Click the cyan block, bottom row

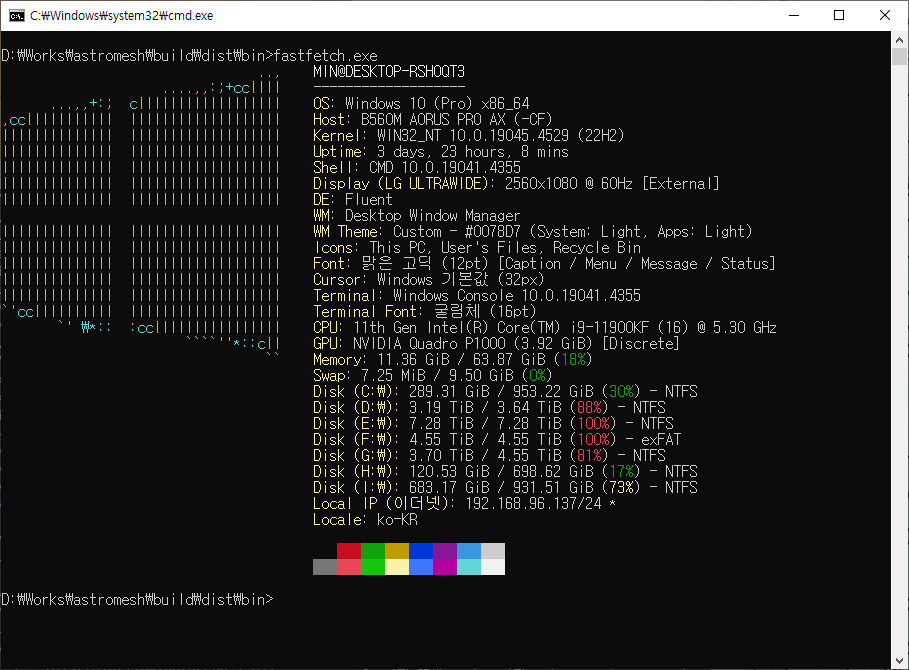click(x=469, y=567)
